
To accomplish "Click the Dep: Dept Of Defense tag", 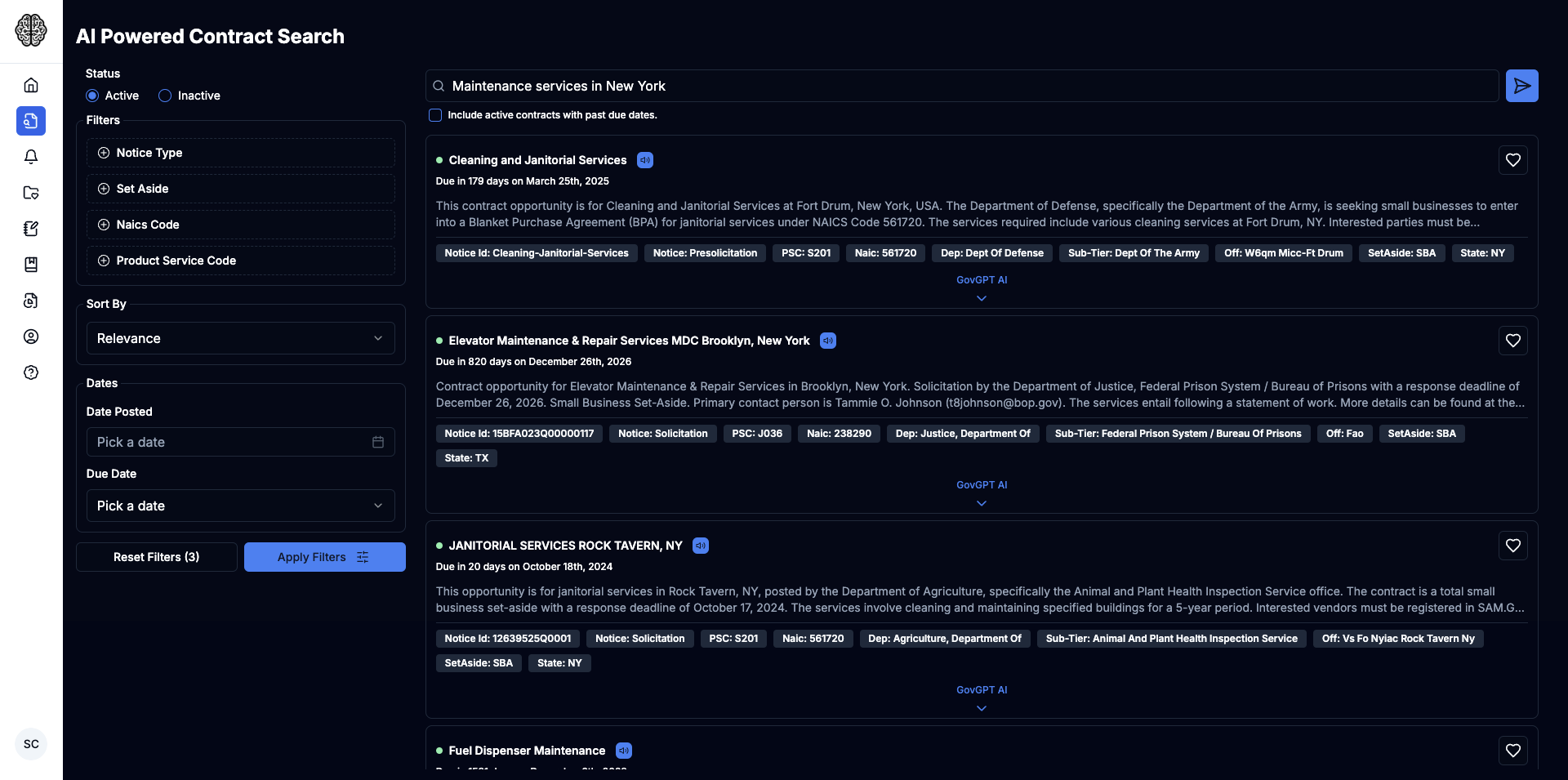I will (x=992, y=253).
